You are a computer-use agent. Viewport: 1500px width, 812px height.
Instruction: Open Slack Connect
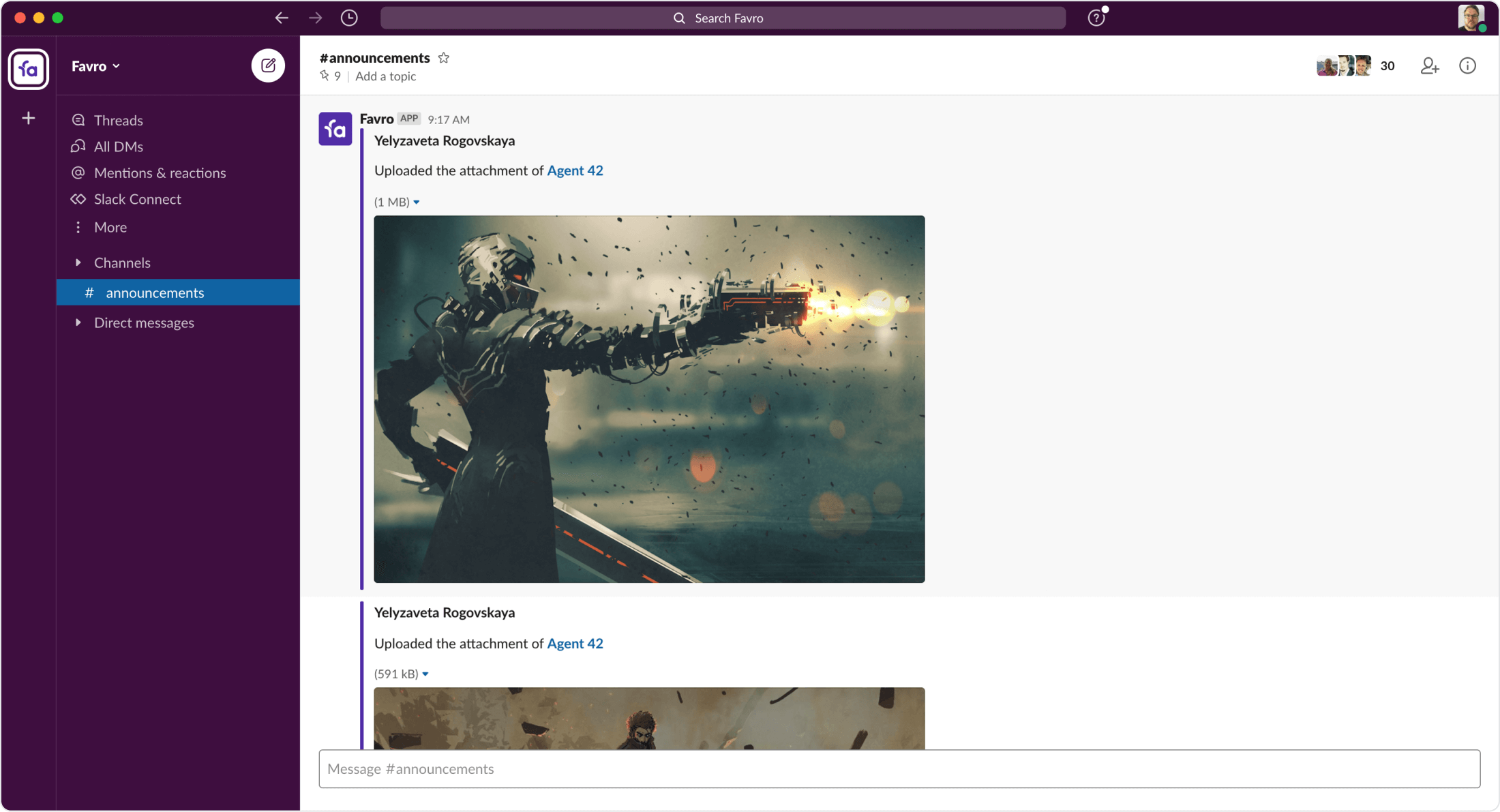pos(137,199)
